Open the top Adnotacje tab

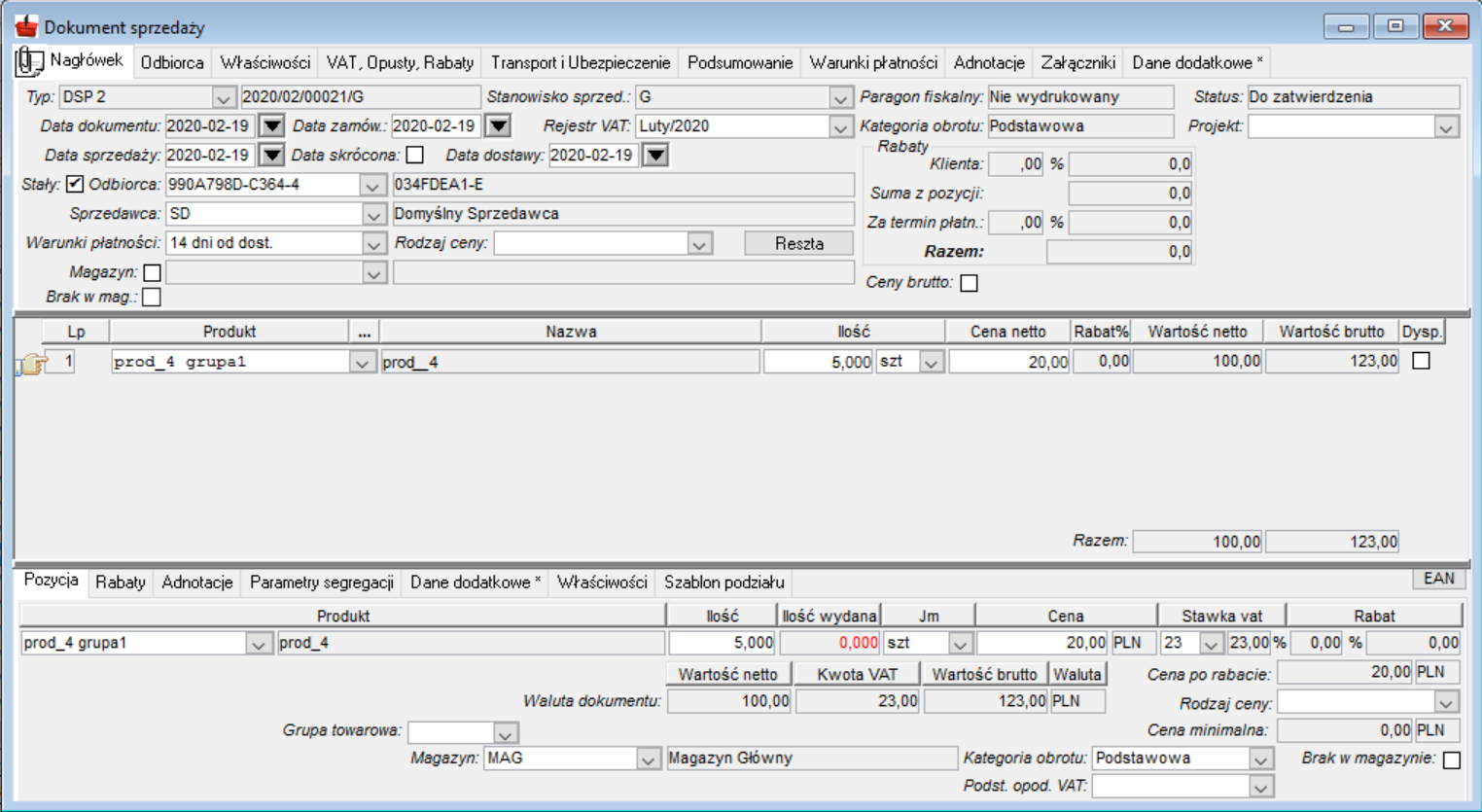coord(989,62)
